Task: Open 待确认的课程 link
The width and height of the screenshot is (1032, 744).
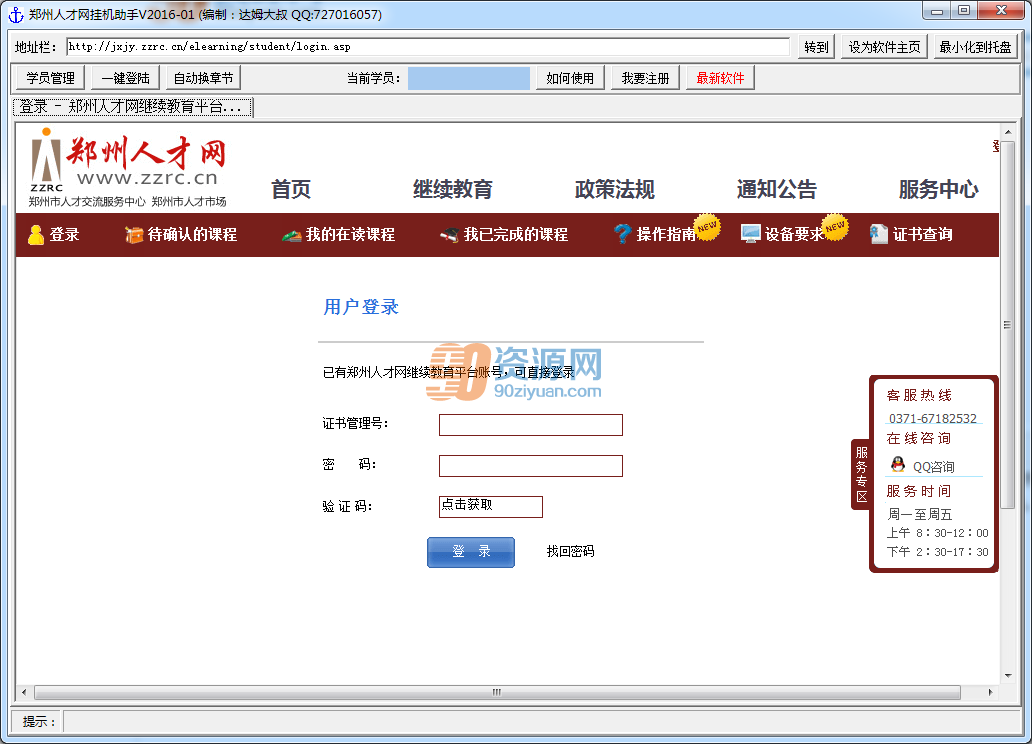Action: [x=192, y=234]
